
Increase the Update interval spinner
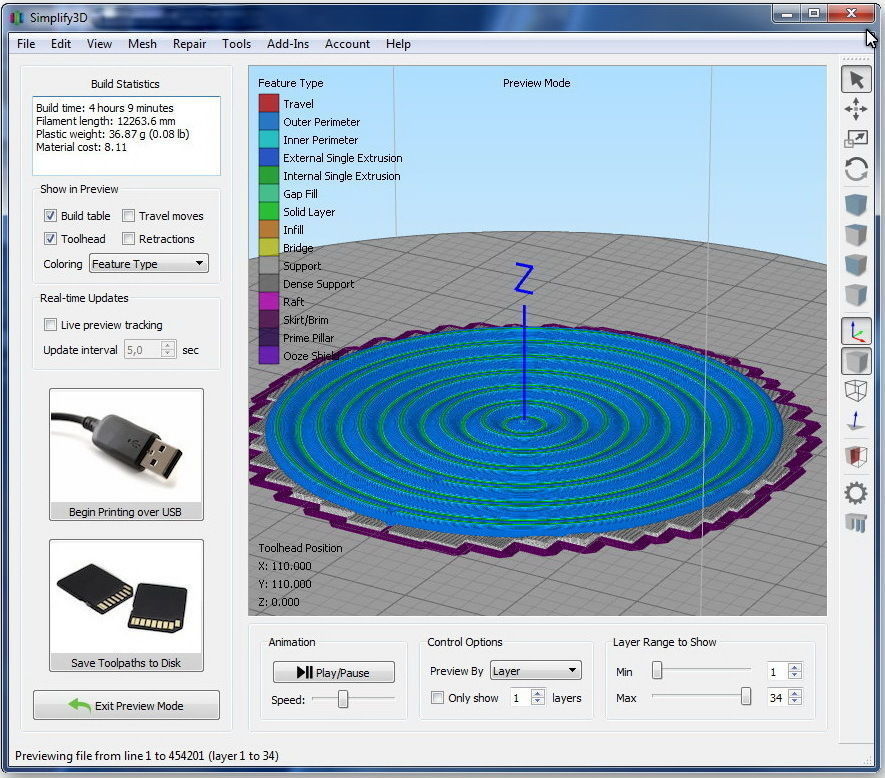pos(168,345)
